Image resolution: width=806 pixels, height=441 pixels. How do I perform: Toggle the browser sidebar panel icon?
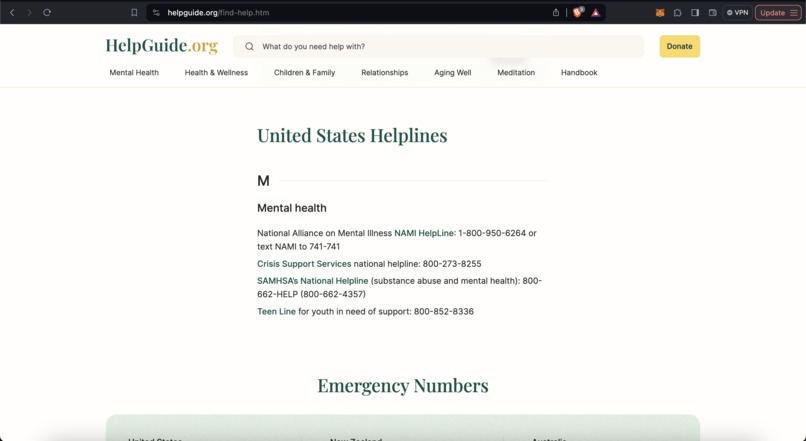pos(695,13)
